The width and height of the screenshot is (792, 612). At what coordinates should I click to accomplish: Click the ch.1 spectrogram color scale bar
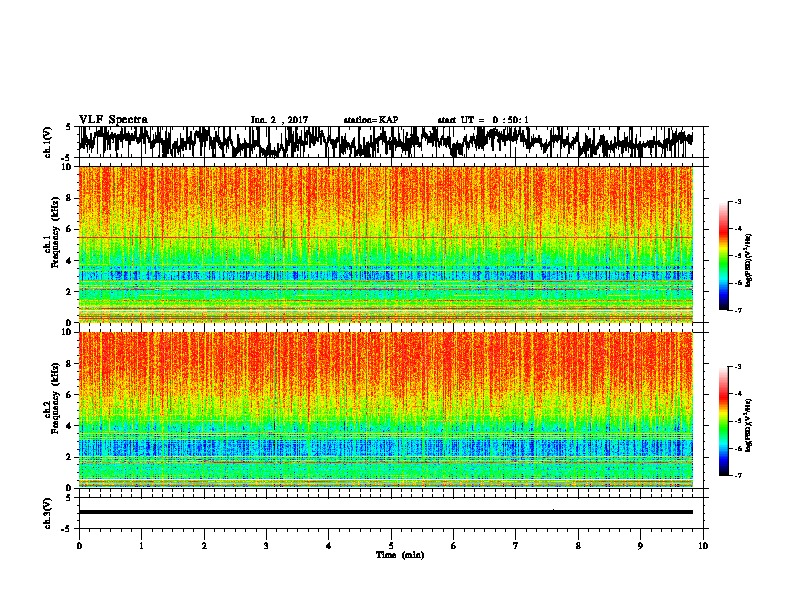(x=724, y=256)
